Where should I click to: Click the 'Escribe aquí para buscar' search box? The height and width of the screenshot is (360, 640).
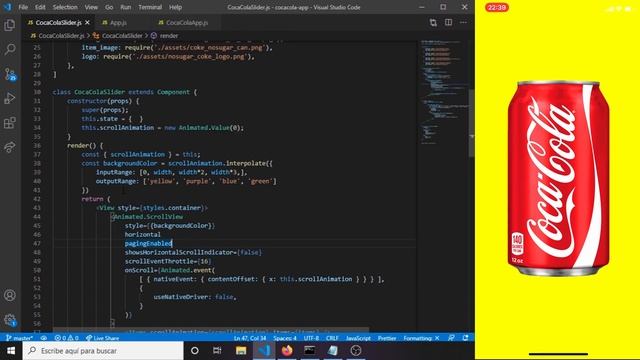[103, 351]
